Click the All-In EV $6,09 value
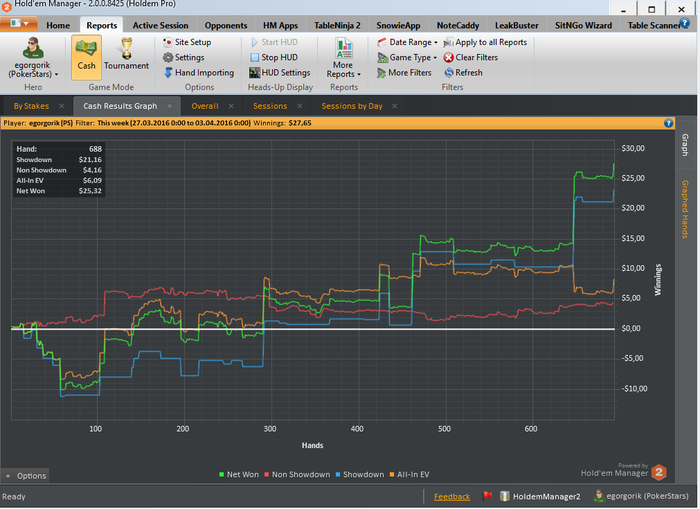 click(x=92, y=180)
